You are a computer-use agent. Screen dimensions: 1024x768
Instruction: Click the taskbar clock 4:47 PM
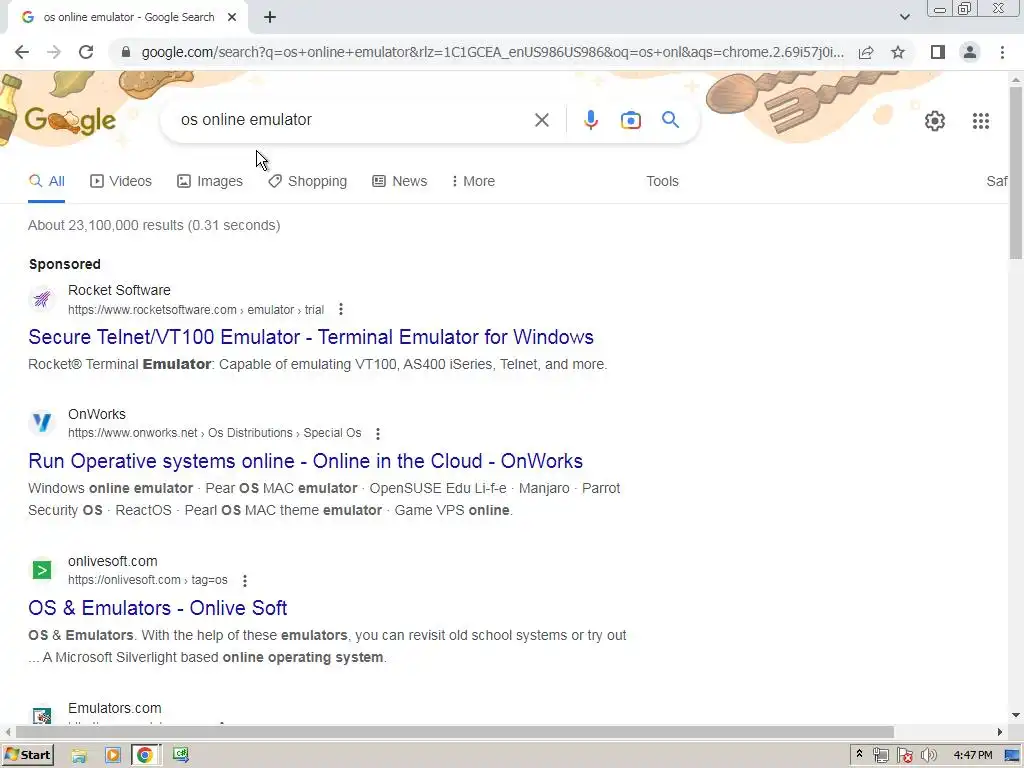pyautogui.click(x=972, y=755)
